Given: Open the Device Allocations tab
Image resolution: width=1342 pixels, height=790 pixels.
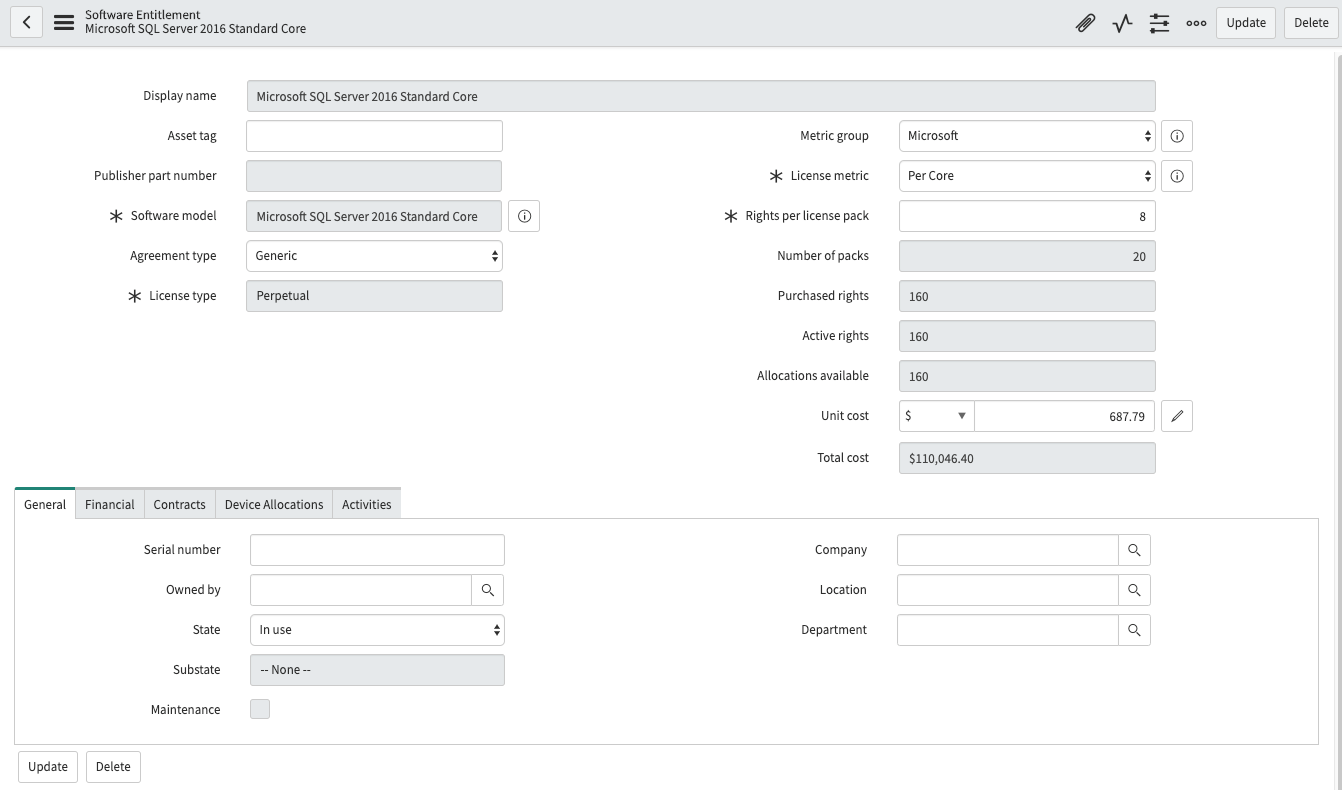Looking at the screenshot, I should point(274,504).
